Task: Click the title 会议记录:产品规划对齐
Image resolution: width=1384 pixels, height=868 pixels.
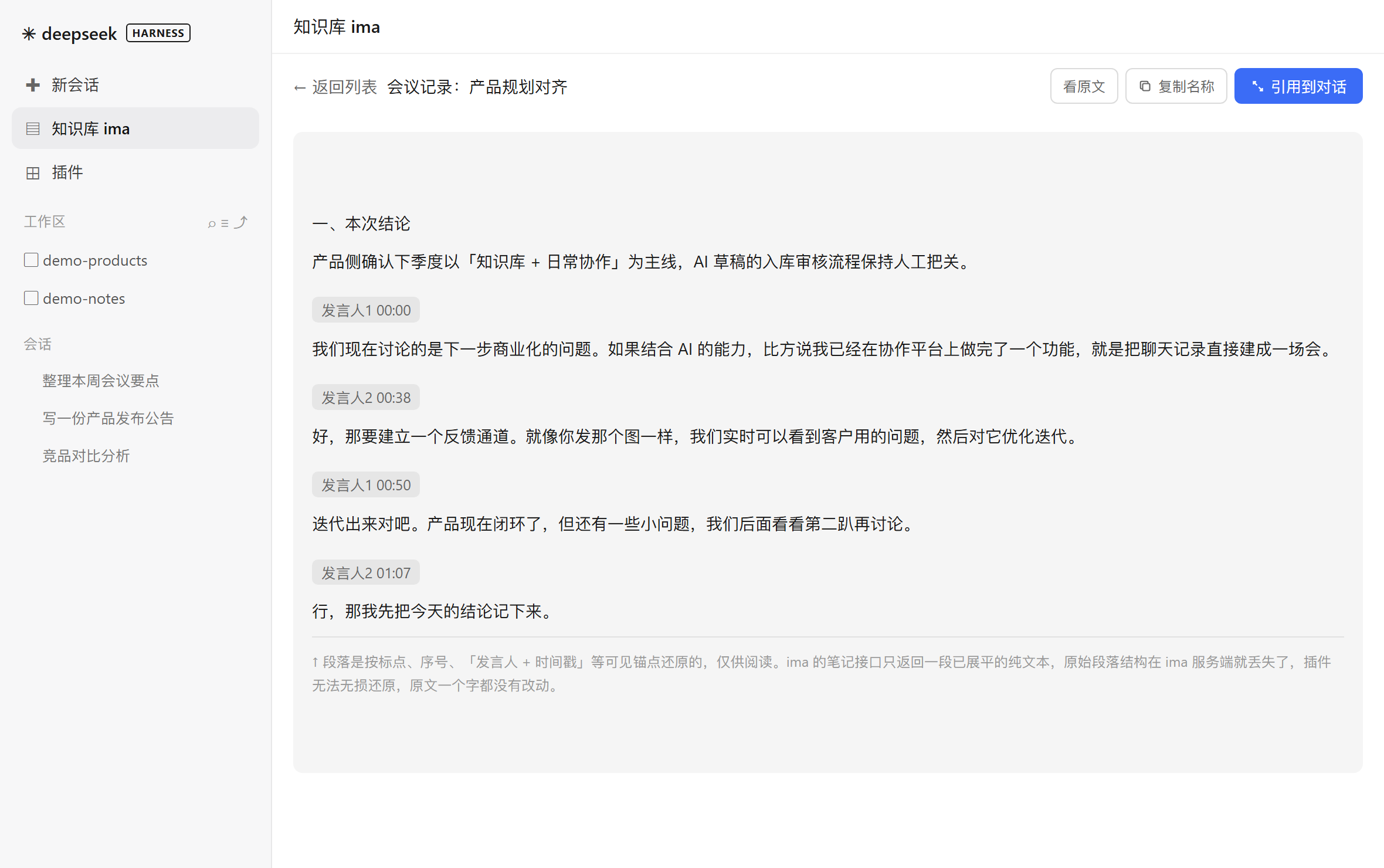Action: (477, 87)
